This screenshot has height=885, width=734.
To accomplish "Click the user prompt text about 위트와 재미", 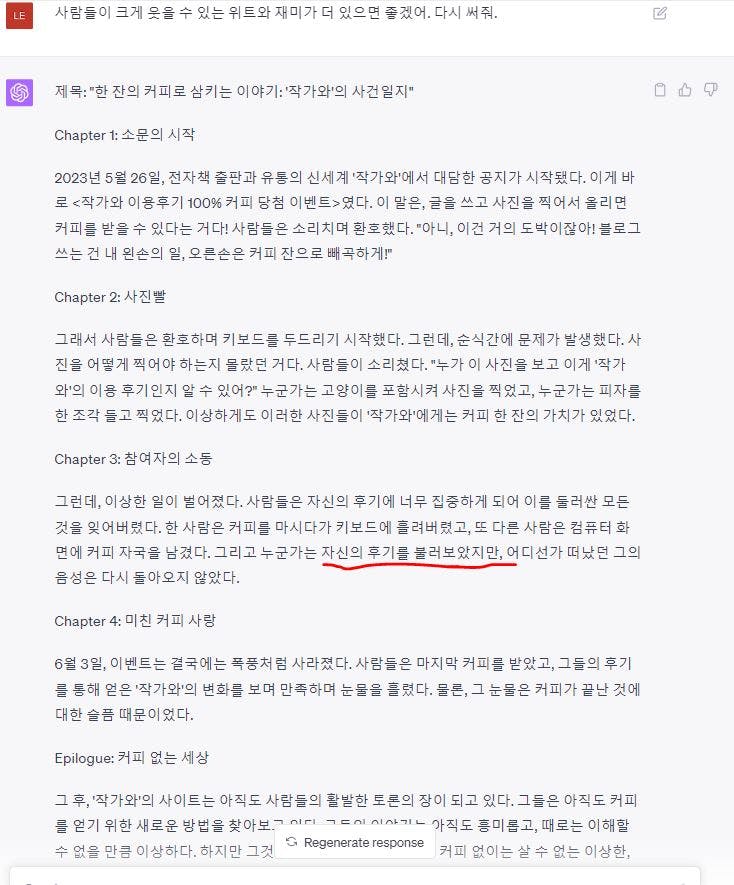I will coord(276,12).
